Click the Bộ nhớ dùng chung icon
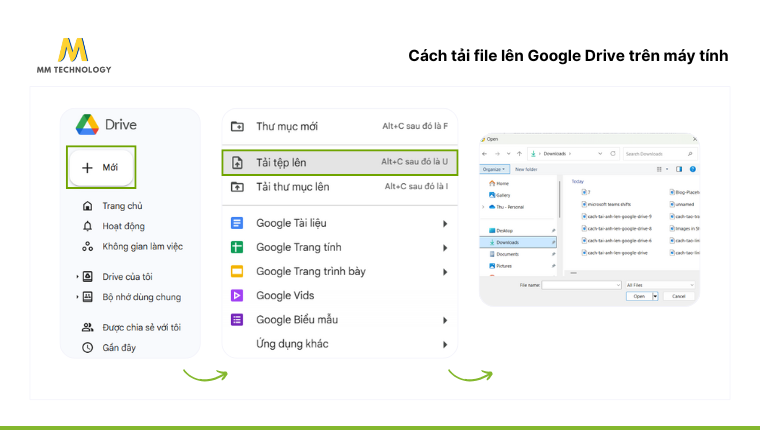 click(87, 297)
